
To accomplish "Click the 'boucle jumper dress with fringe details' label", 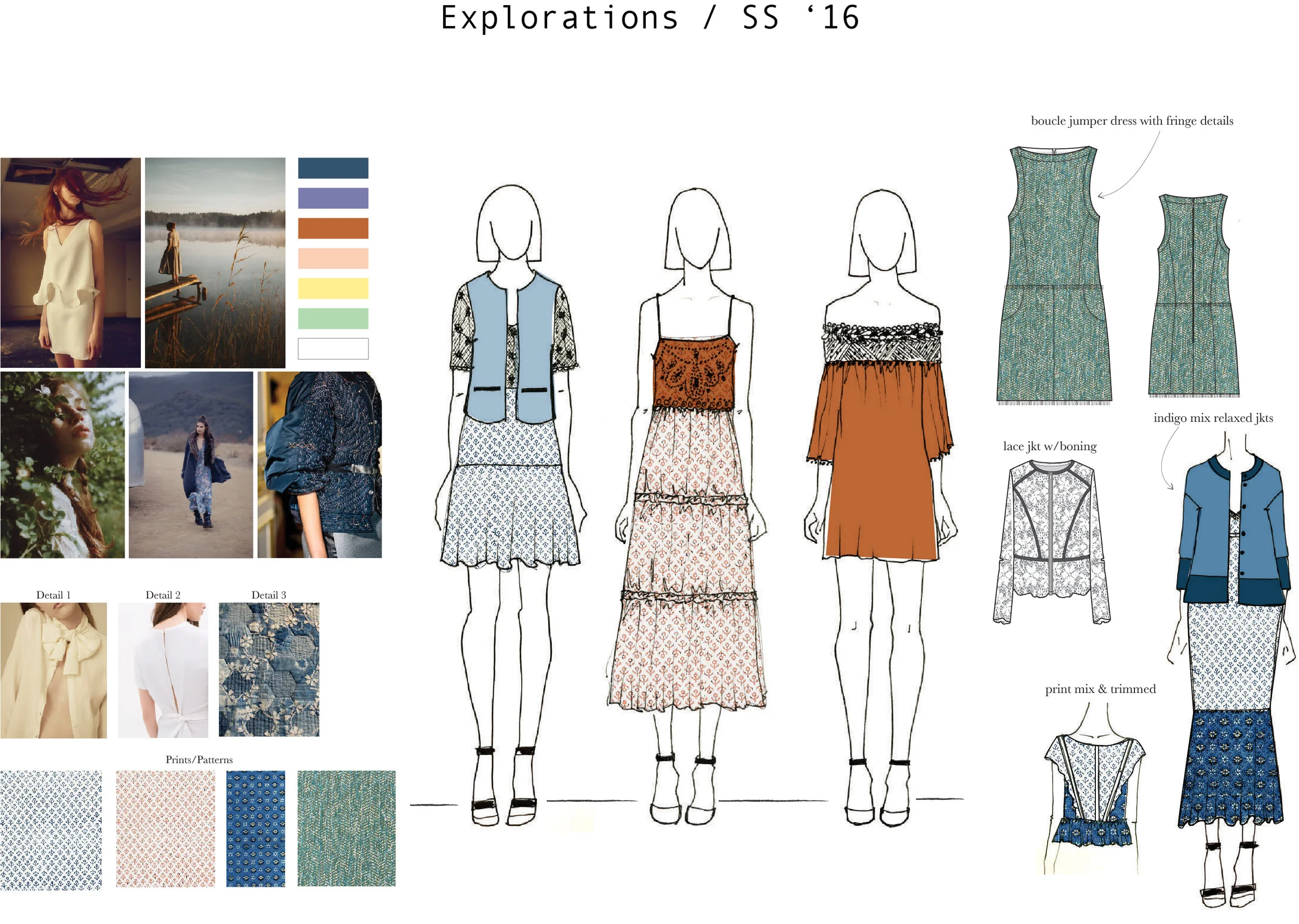I will pyautogui.click(x=1132, y=121).
